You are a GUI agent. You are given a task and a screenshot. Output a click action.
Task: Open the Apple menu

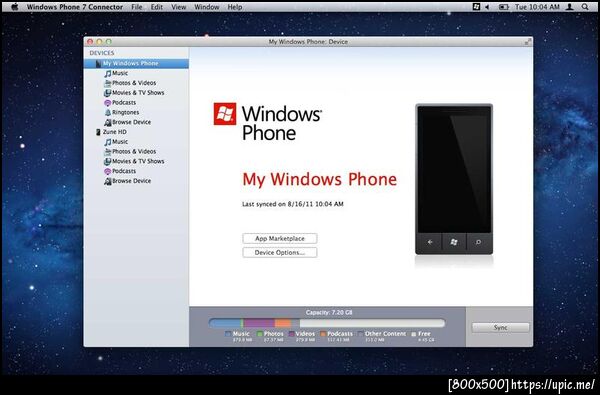tap(15, 7)
